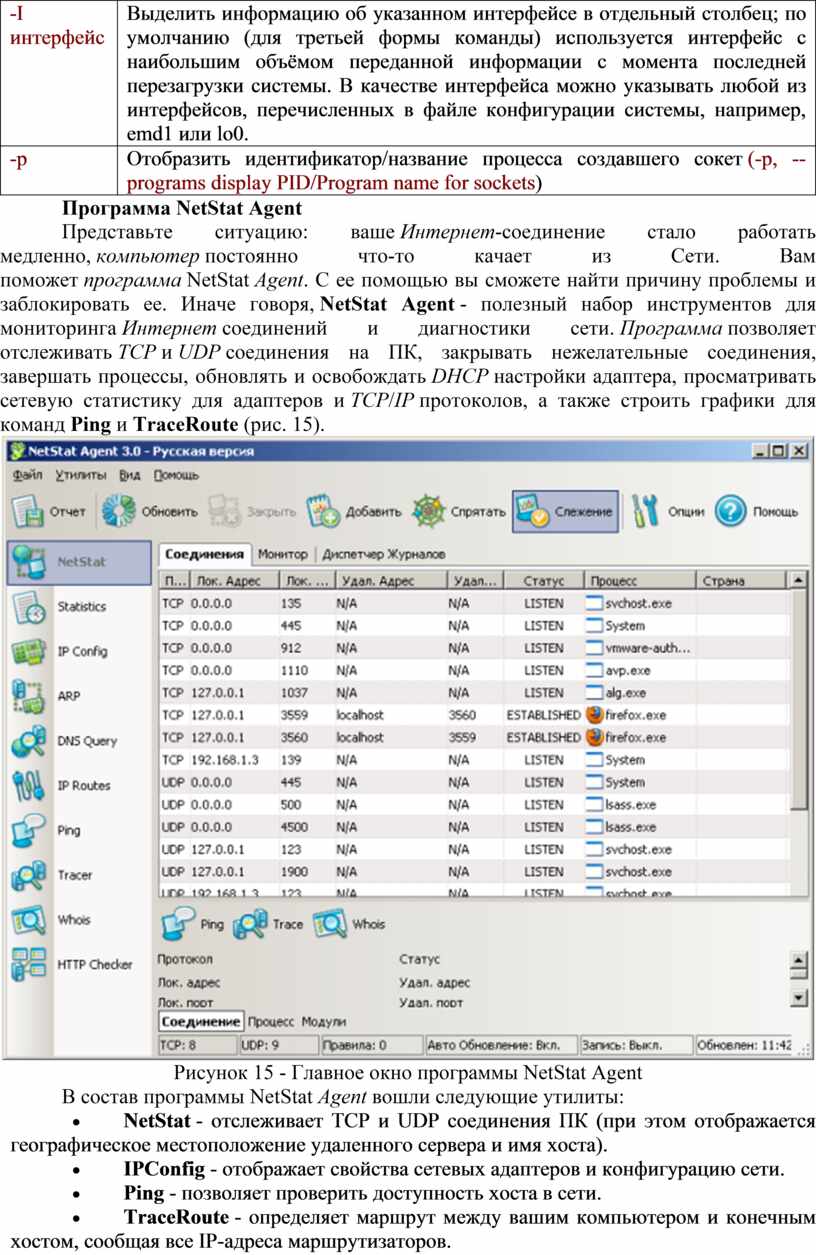Open the Файл menu

click(28, 475)
